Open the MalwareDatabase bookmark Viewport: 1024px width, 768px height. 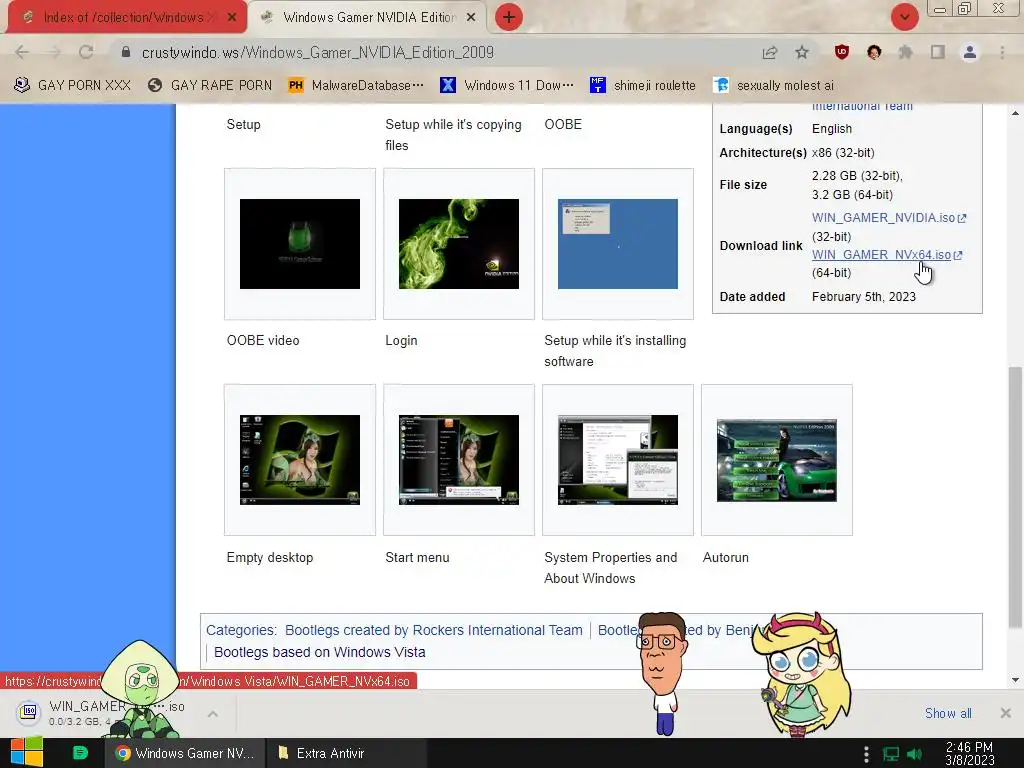pos(356,86)
